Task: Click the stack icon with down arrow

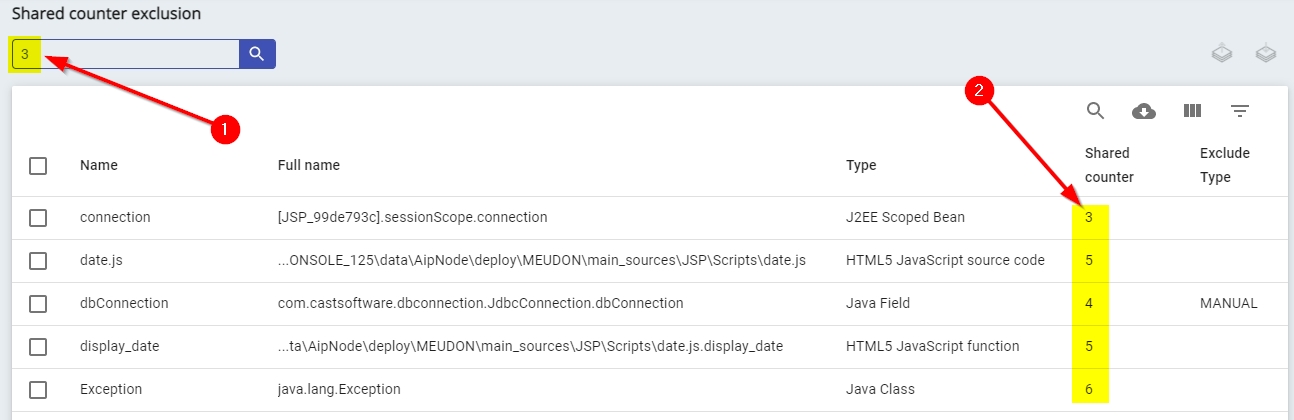Action: (1266, 53)
